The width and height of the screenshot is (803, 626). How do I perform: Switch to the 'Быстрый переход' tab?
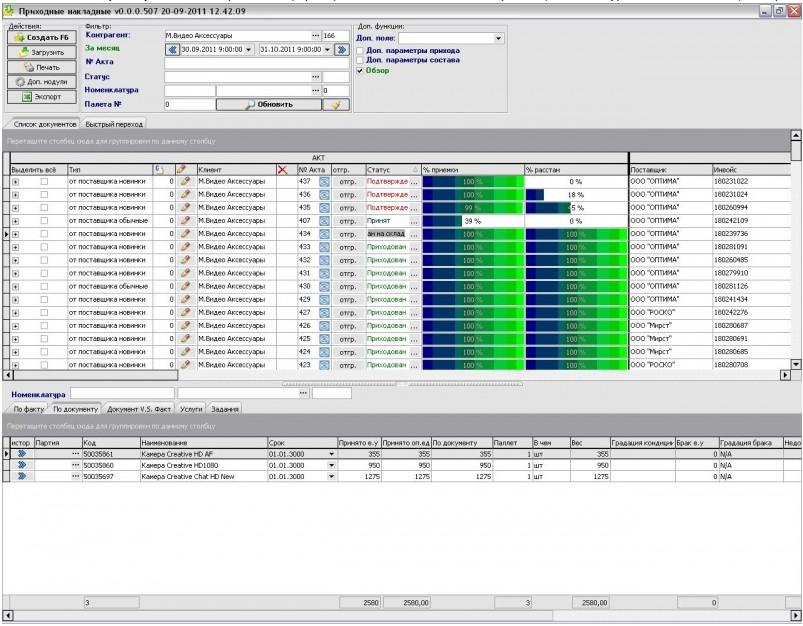113,125
